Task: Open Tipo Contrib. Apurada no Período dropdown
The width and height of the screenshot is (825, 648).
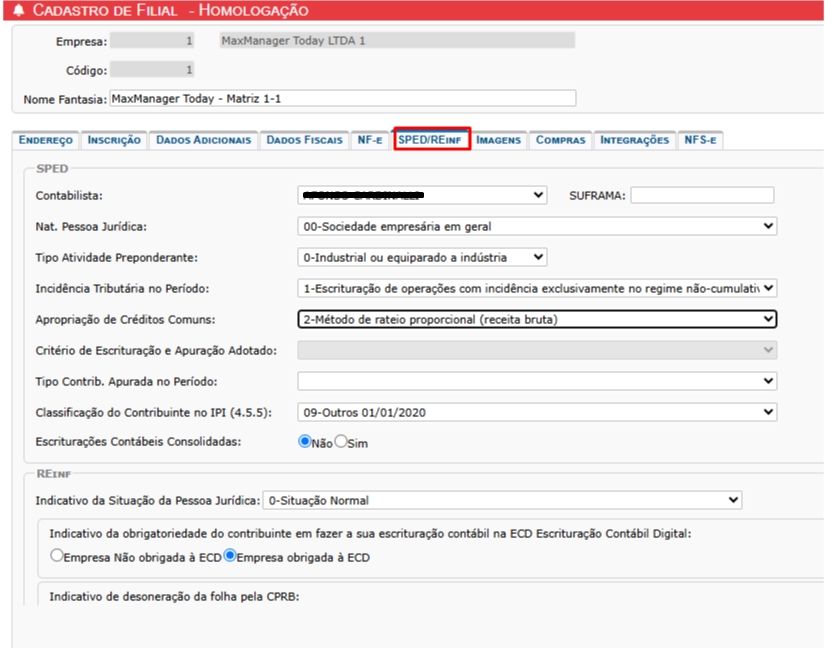Action: [537, 381]
